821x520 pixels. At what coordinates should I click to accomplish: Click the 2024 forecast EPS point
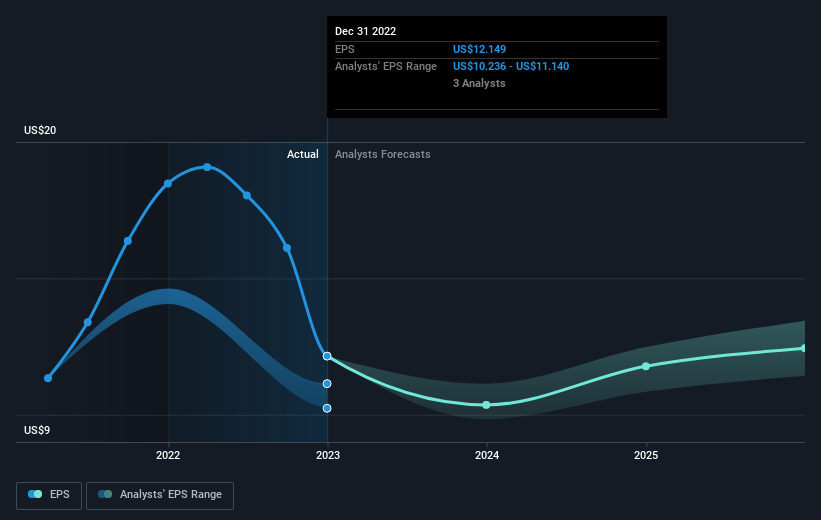pyautogui.click(x=486, y=405)
